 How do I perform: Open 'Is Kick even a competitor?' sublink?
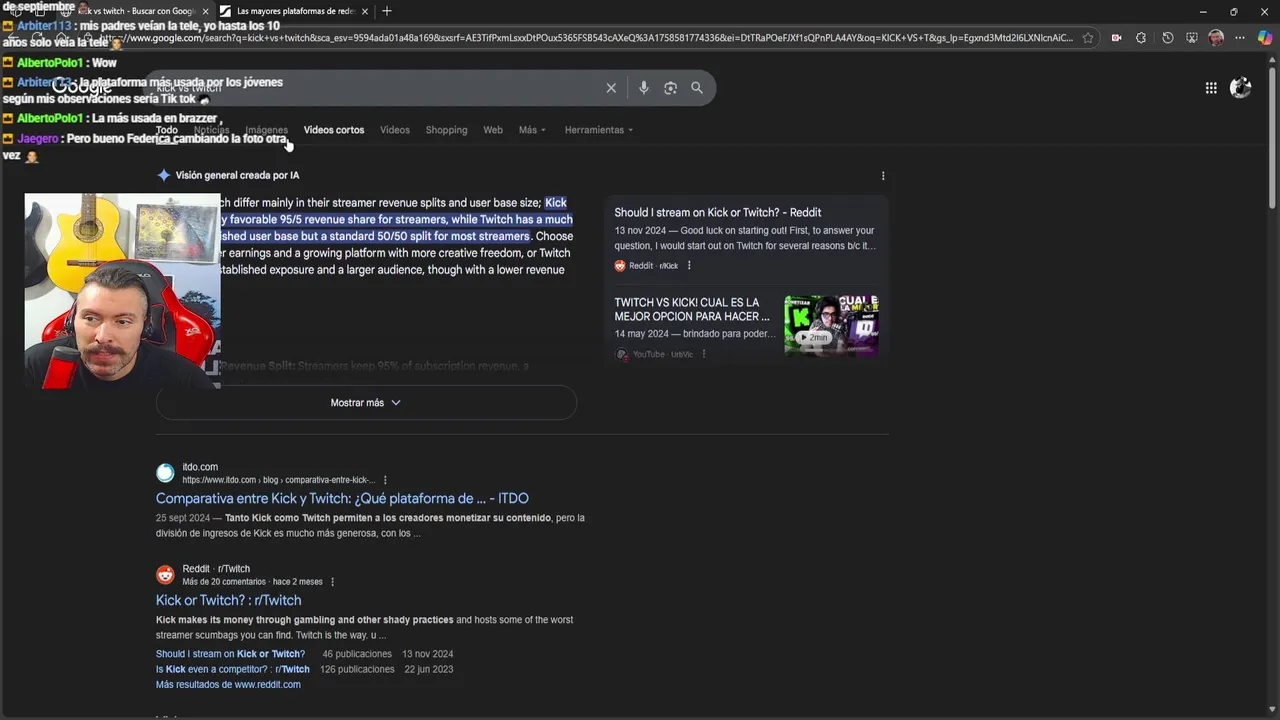click(x=232, y=669)
